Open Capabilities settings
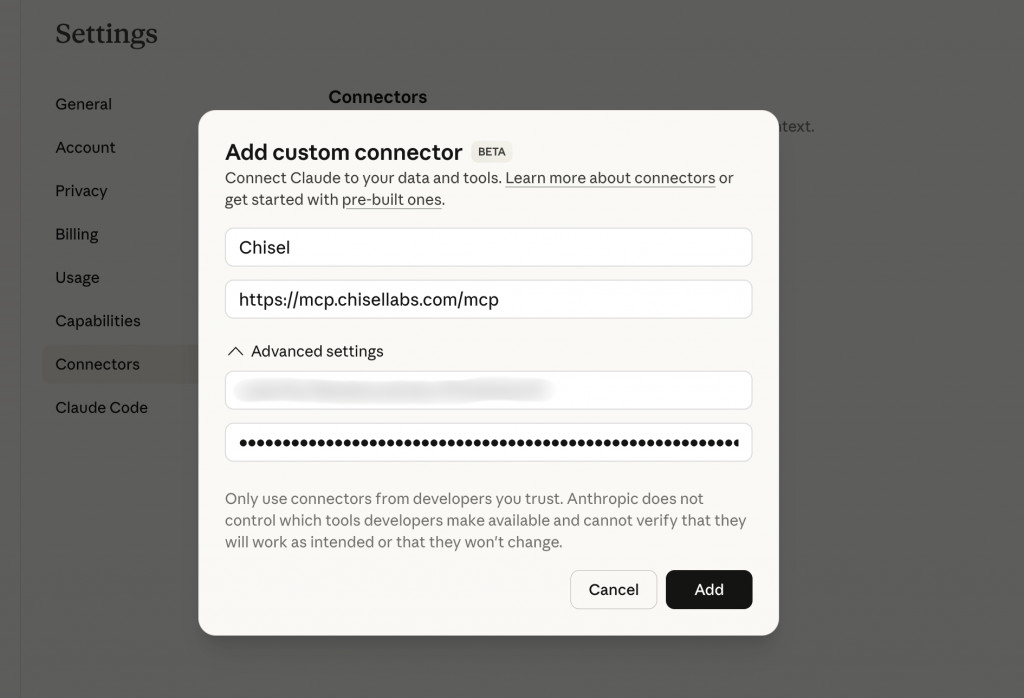Screen dimensions: 1024x698 (x=98, y=321)
